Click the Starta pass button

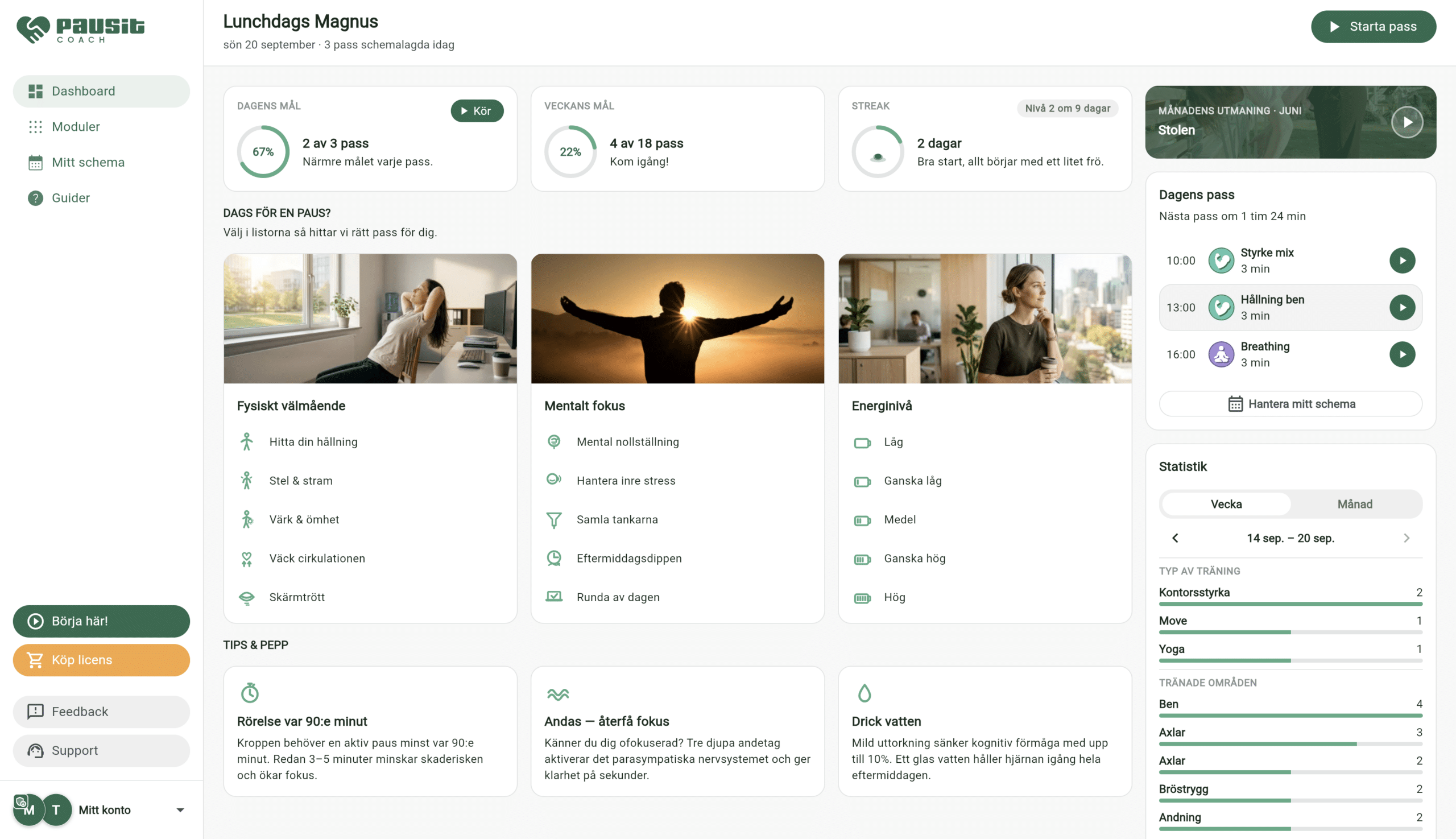(1373, 27)
